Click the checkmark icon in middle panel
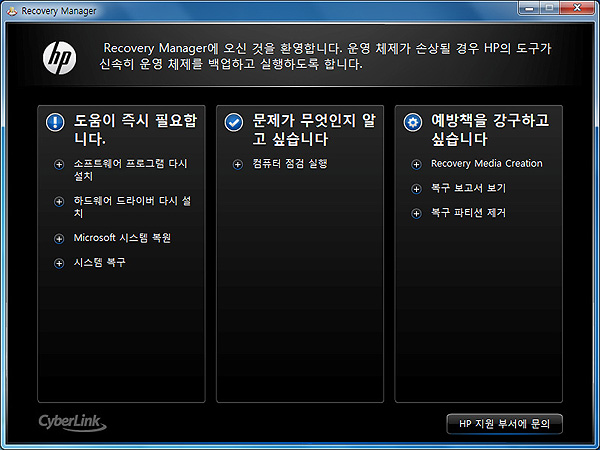This screenshot has height=450, width=600. point(234,122)
